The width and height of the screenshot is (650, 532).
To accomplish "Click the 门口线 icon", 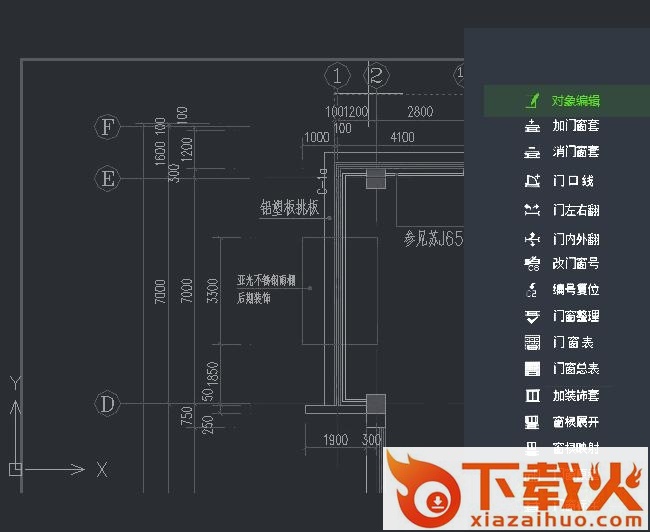I will (x=532, y=181).
